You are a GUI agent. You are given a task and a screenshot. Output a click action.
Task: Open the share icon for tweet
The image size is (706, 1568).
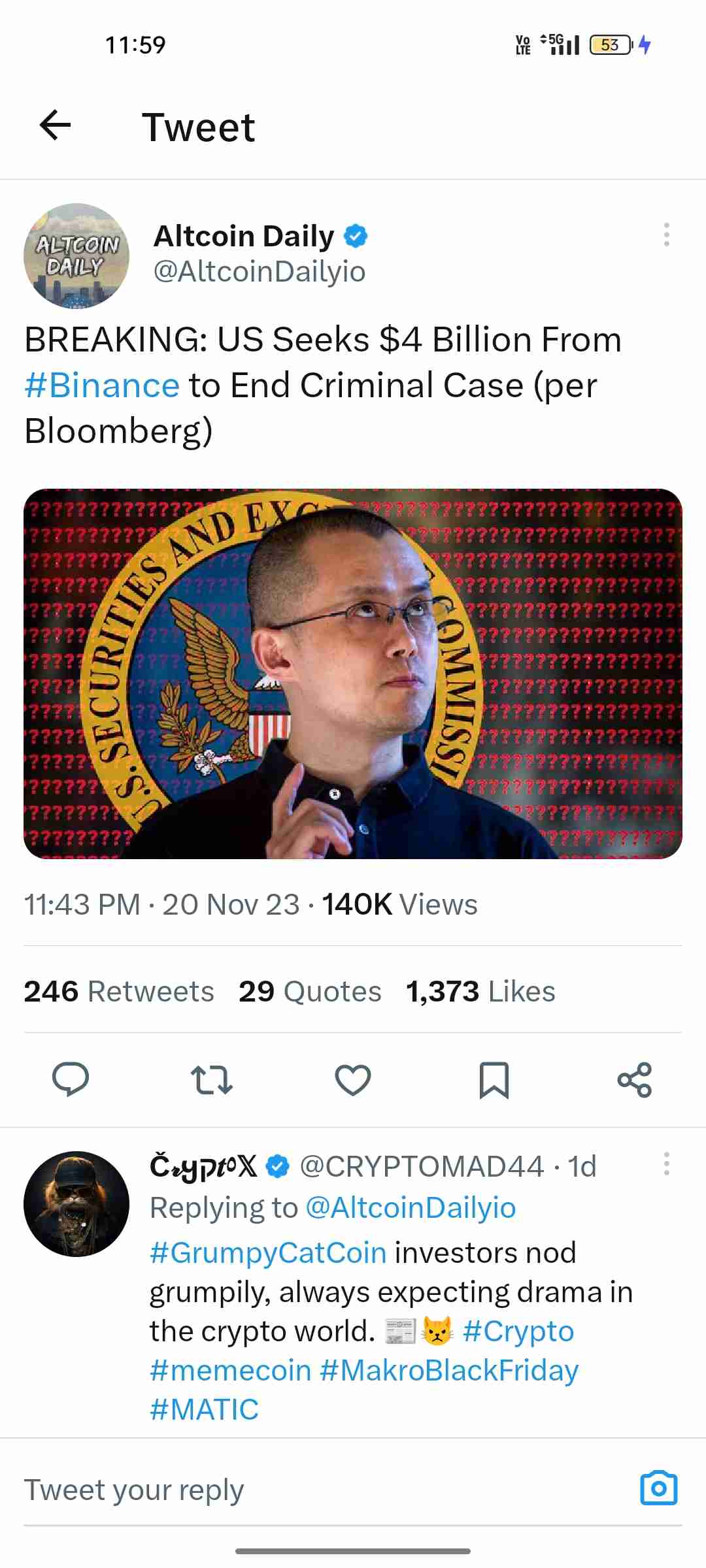635,1079
